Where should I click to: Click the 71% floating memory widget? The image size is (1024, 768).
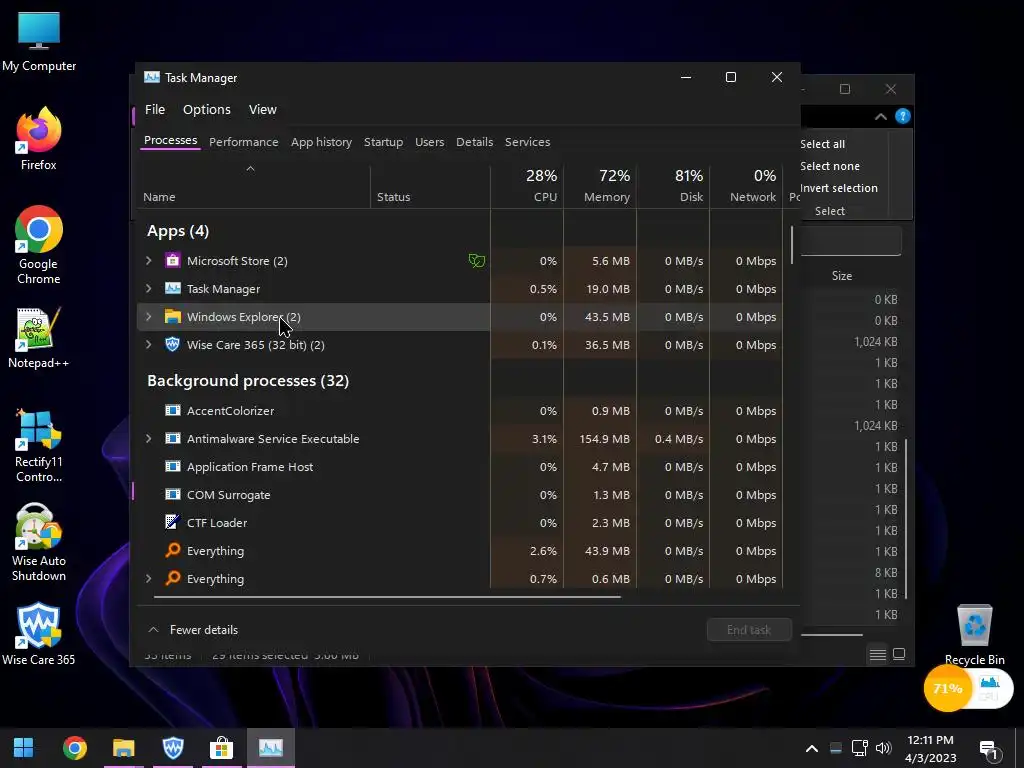[x=947, y=688]
